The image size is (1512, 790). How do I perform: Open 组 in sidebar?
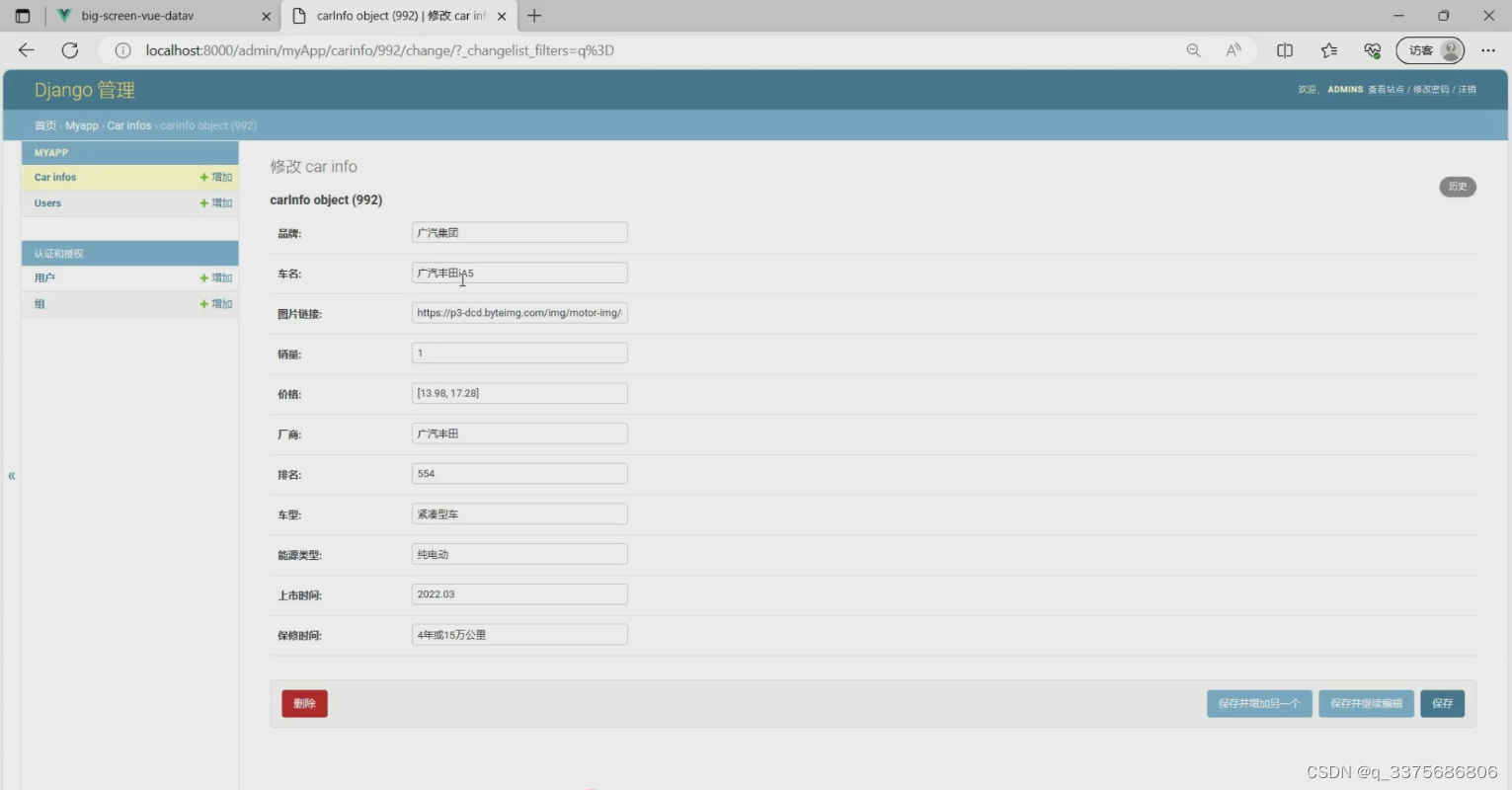click(x=40, y=304)
